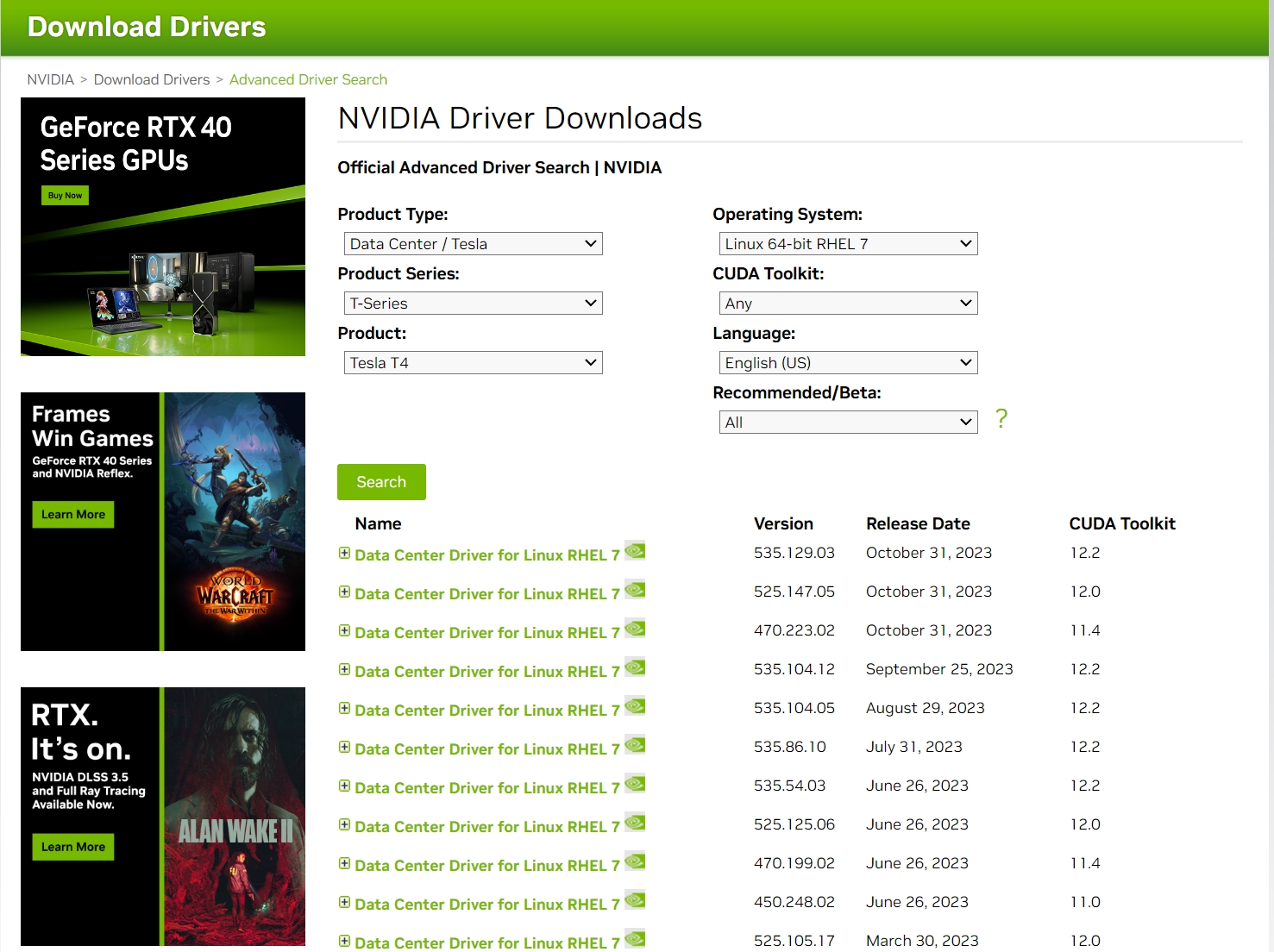Image resolution: width=1274 pixels, height=952 pixels.
Task: Expand plus icon for driver version 535.54.03
Action: tap(344, 786)
